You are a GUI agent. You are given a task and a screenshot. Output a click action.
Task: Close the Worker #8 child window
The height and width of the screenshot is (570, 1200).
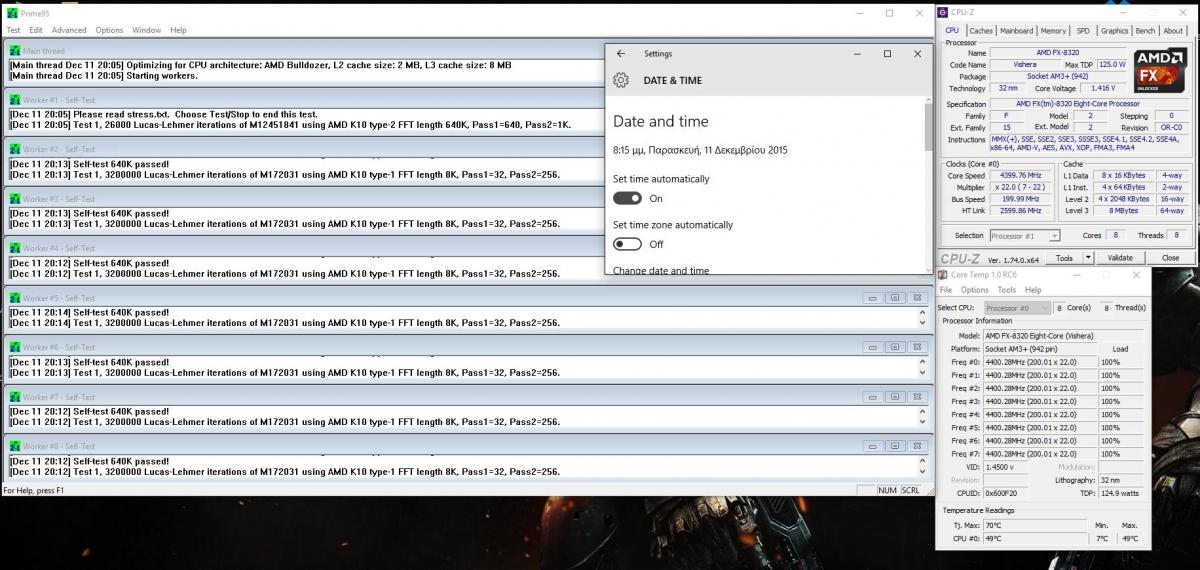(x=916, y=446)
